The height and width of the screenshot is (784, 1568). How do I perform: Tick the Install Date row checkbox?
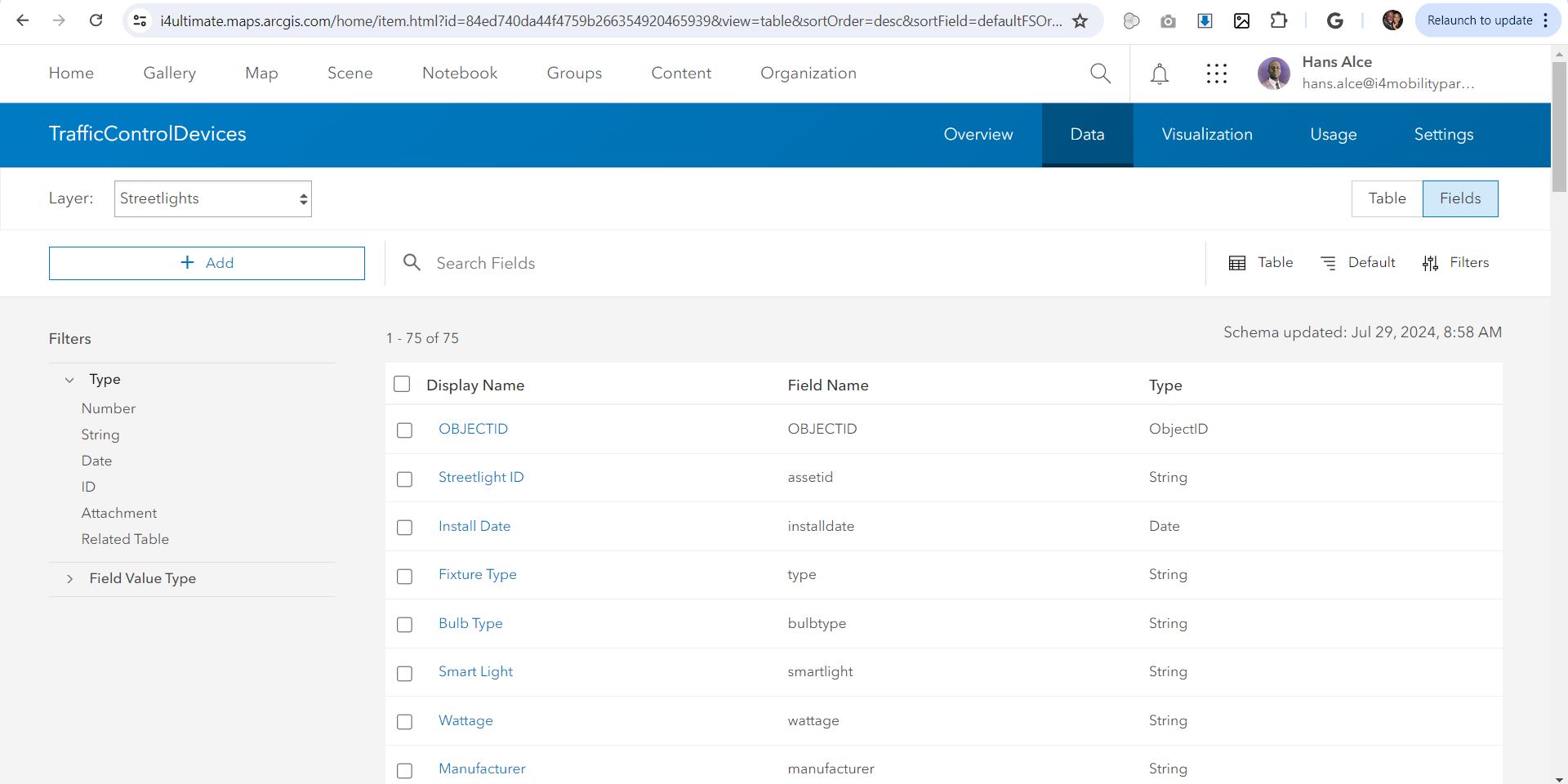(404, 528)
